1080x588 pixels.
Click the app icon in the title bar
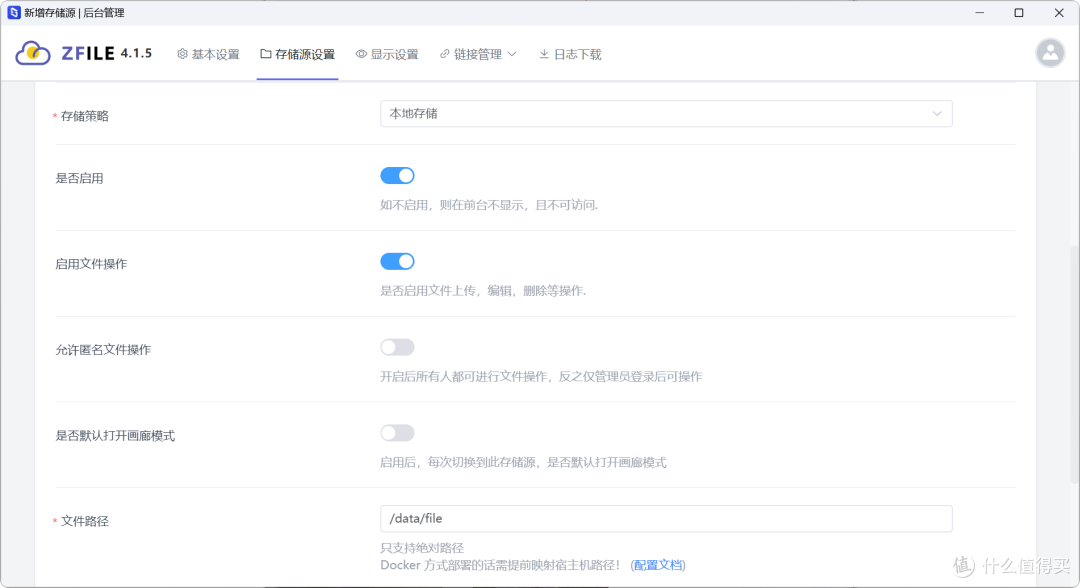pyautogui.click(x=14, y=13)
